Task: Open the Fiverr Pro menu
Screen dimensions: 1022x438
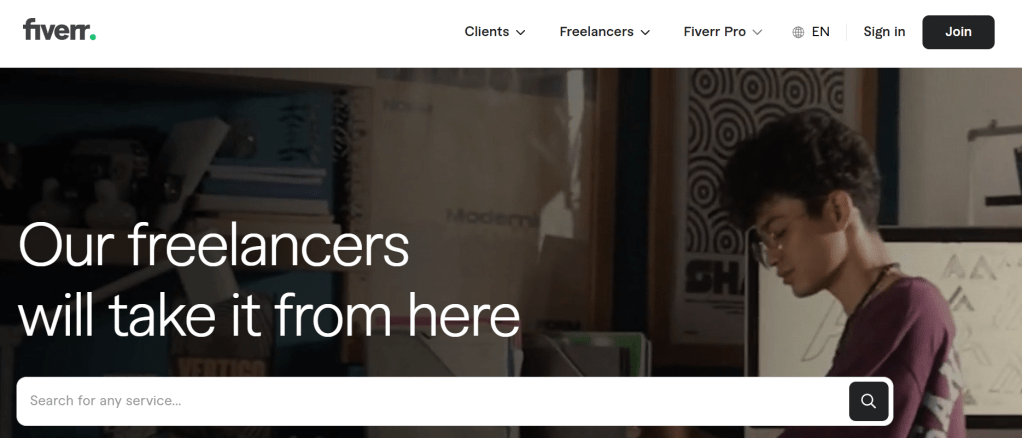Action: [x=722, y=32]
